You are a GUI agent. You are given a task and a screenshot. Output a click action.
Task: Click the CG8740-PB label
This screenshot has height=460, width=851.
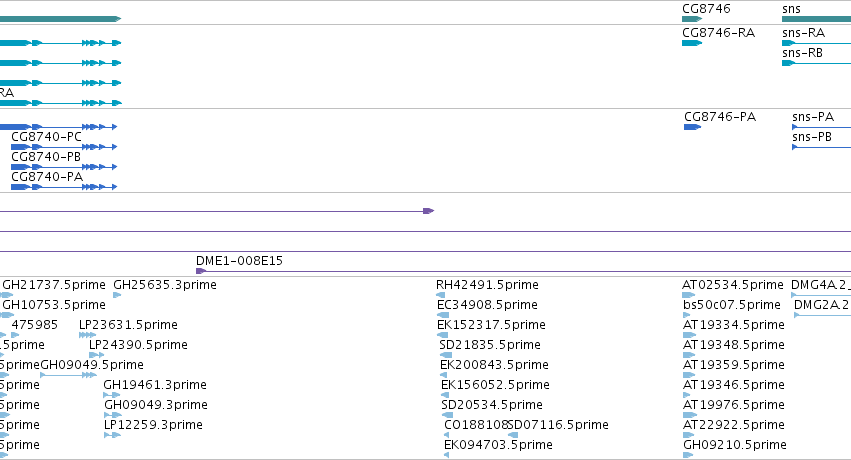(x=46, y=157)
